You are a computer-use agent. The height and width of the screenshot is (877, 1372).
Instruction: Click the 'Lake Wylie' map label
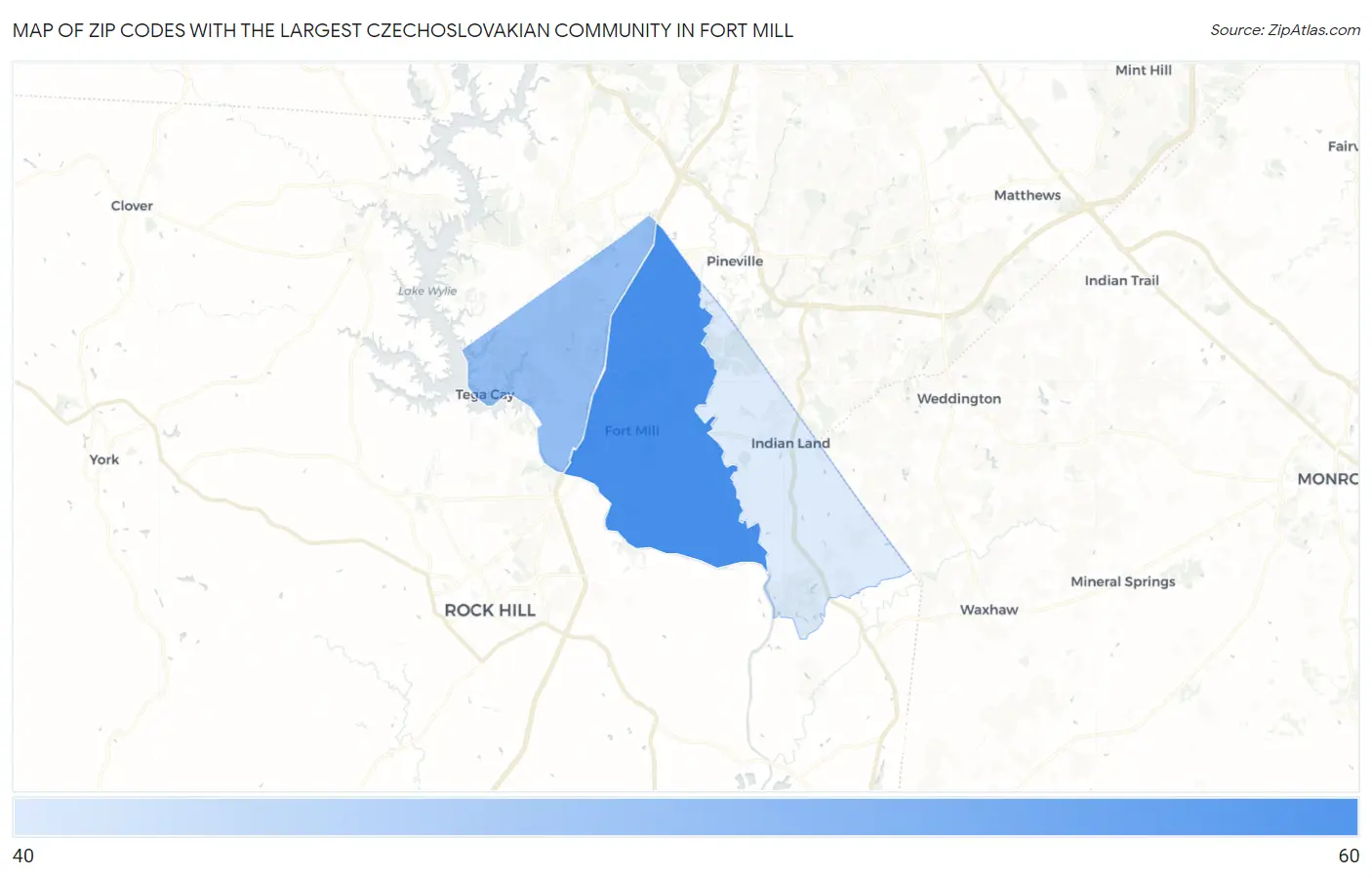[427, 291]
